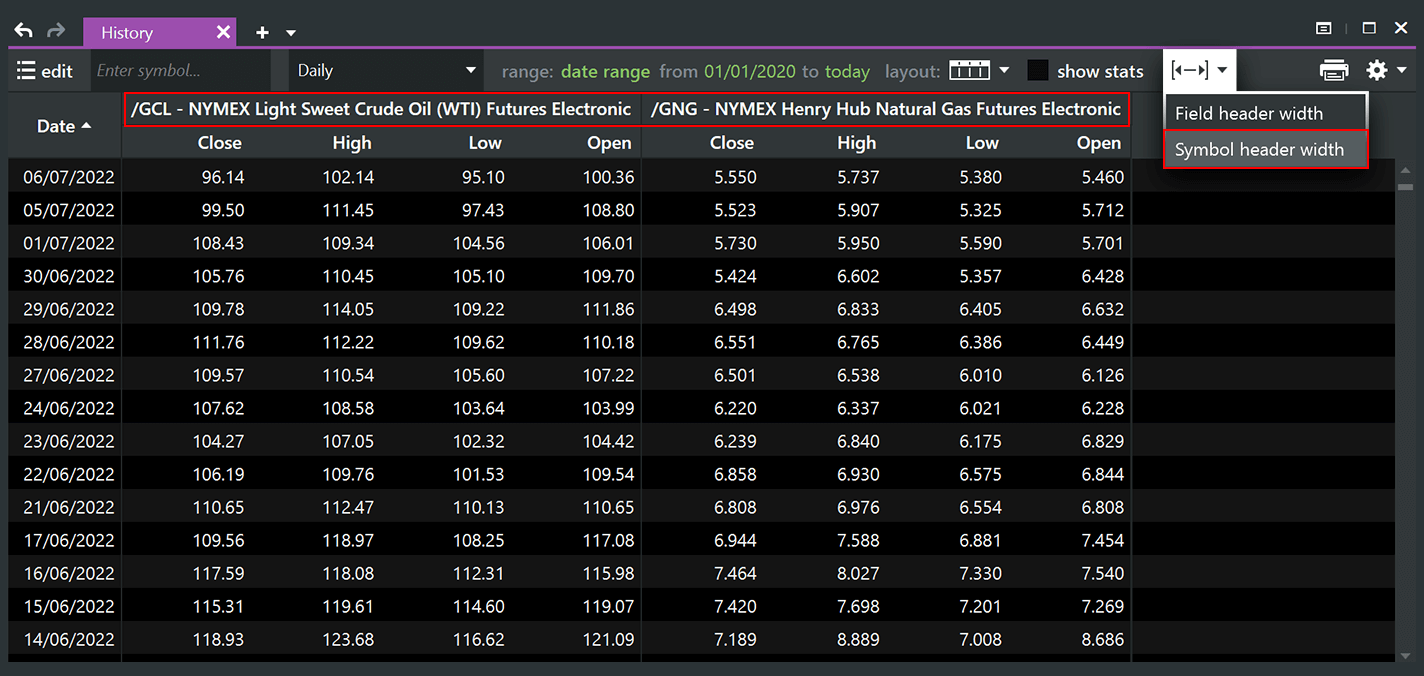Screen dimensions: 1424x676
Task: Select the 30/06/2022 date cell
Action: click(x=69, y=276)
